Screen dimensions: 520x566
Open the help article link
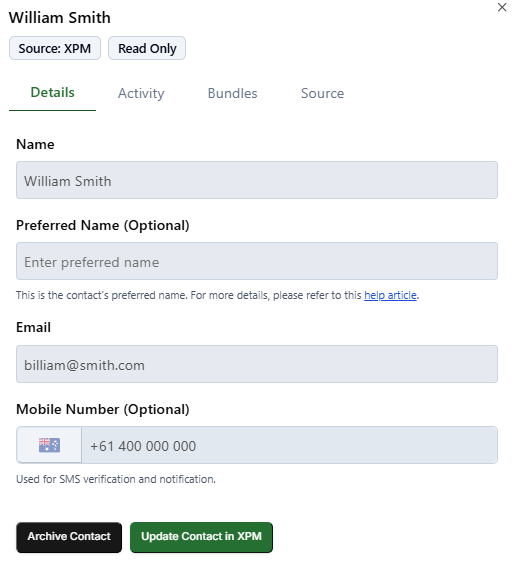click(390, 295)
